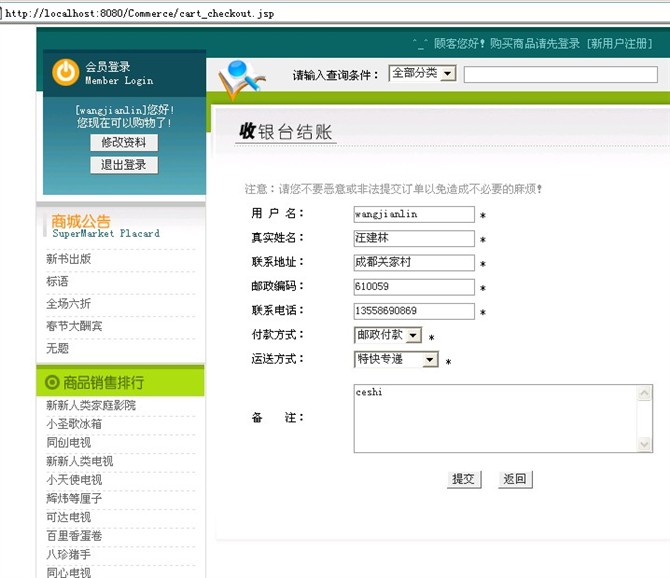Click the 修改资料 button
Image resolution: width=670 pixels, height=578 pixels.
(x=124, y=143)
